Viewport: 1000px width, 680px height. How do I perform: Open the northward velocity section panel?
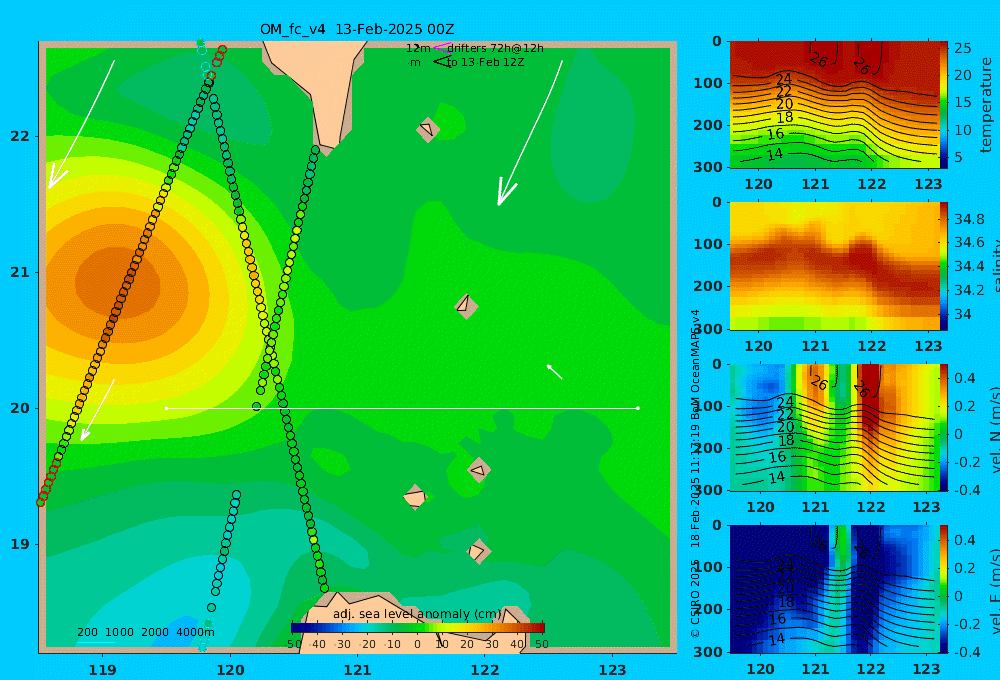click(835, 428)
